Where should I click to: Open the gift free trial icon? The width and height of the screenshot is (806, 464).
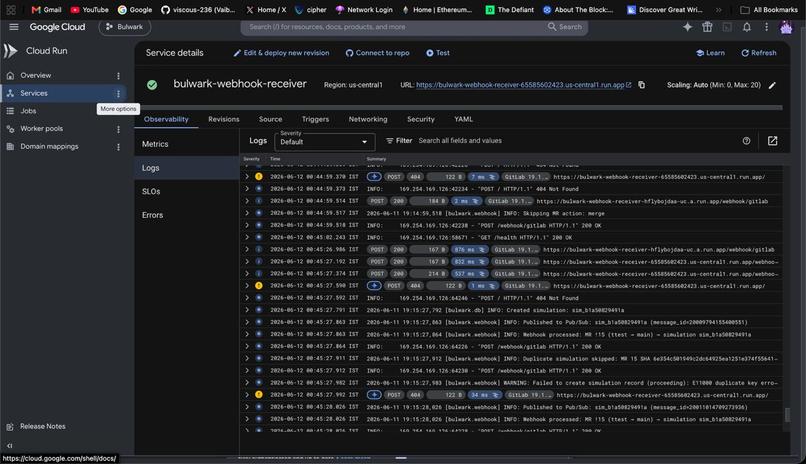[x=707, y=27]
